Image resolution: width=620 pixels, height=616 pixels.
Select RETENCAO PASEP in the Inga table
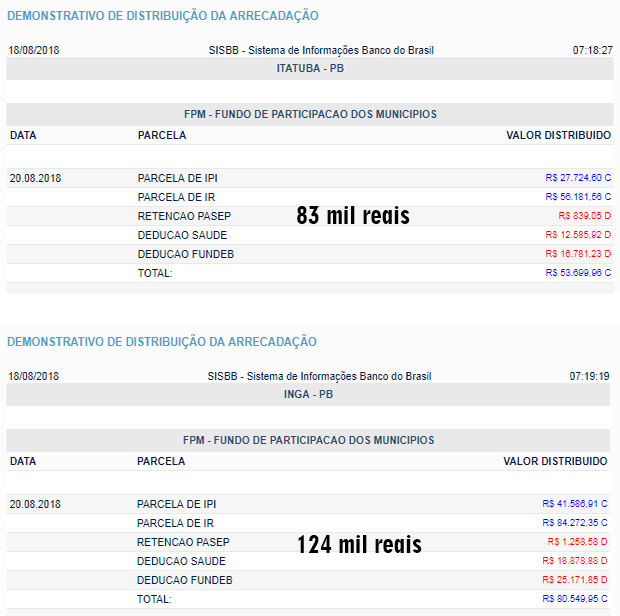coord(183,542)
